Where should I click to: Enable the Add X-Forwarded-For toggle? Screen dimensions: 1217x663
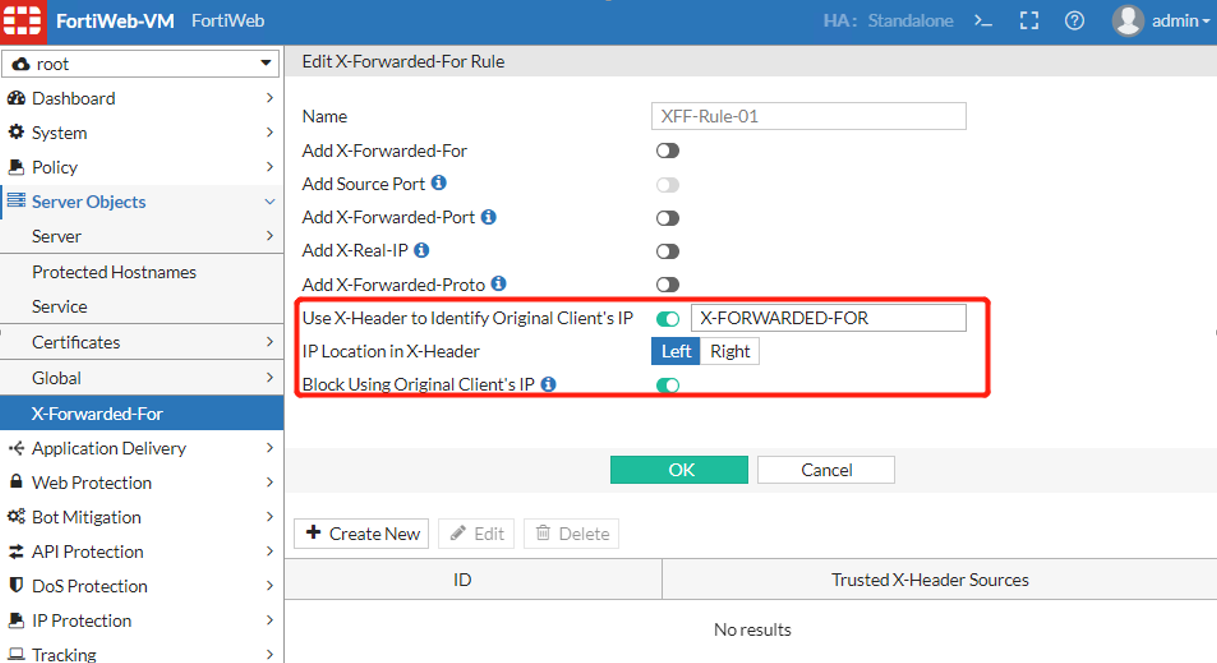coord(667,150)
